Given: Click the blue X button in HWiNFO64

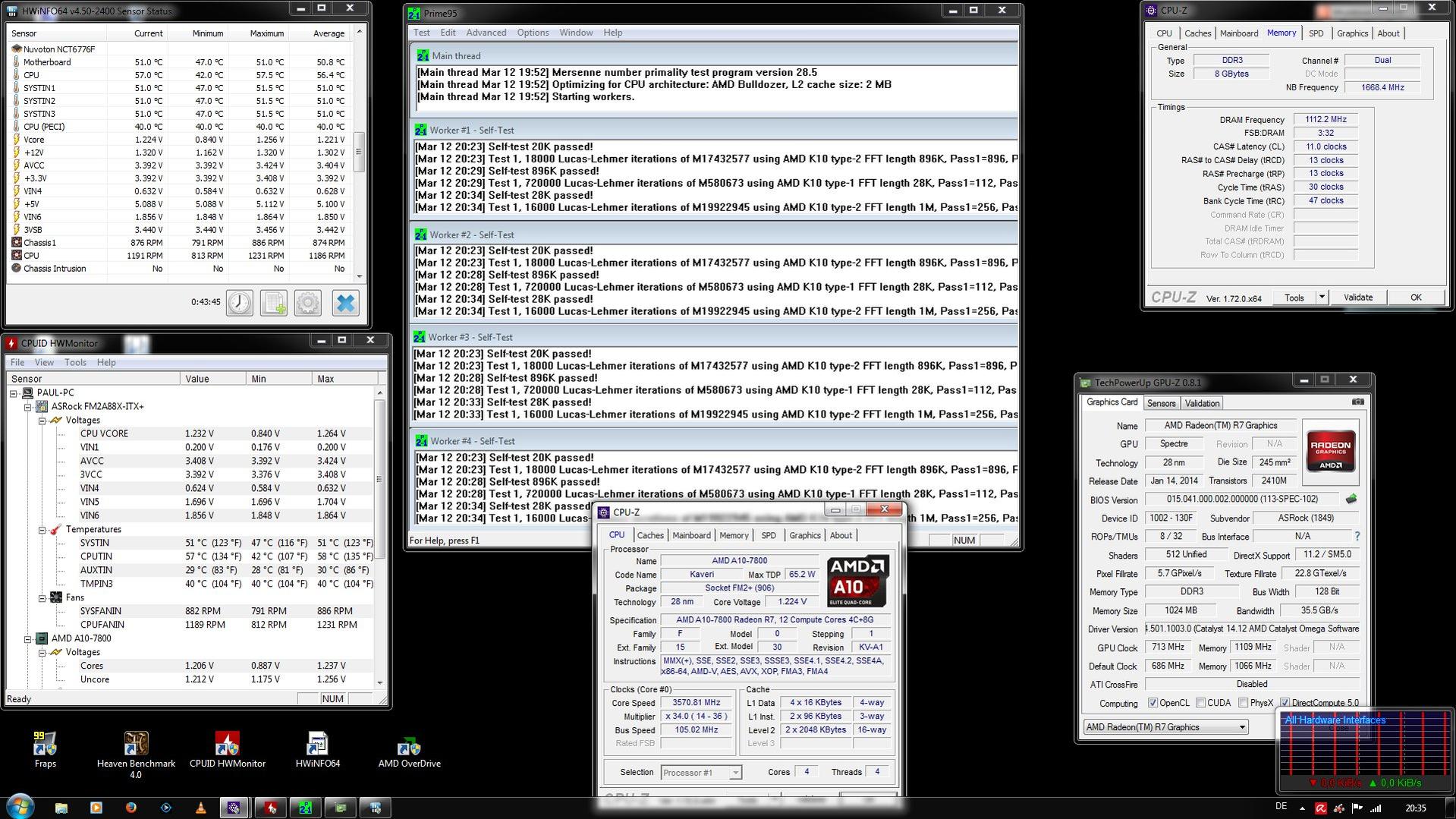Looking at the screenshot, I should [345, 303].
